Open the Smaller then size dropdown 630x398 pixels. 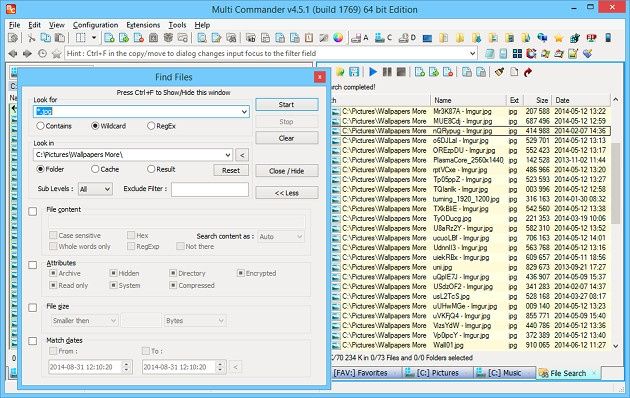point(84,320)
